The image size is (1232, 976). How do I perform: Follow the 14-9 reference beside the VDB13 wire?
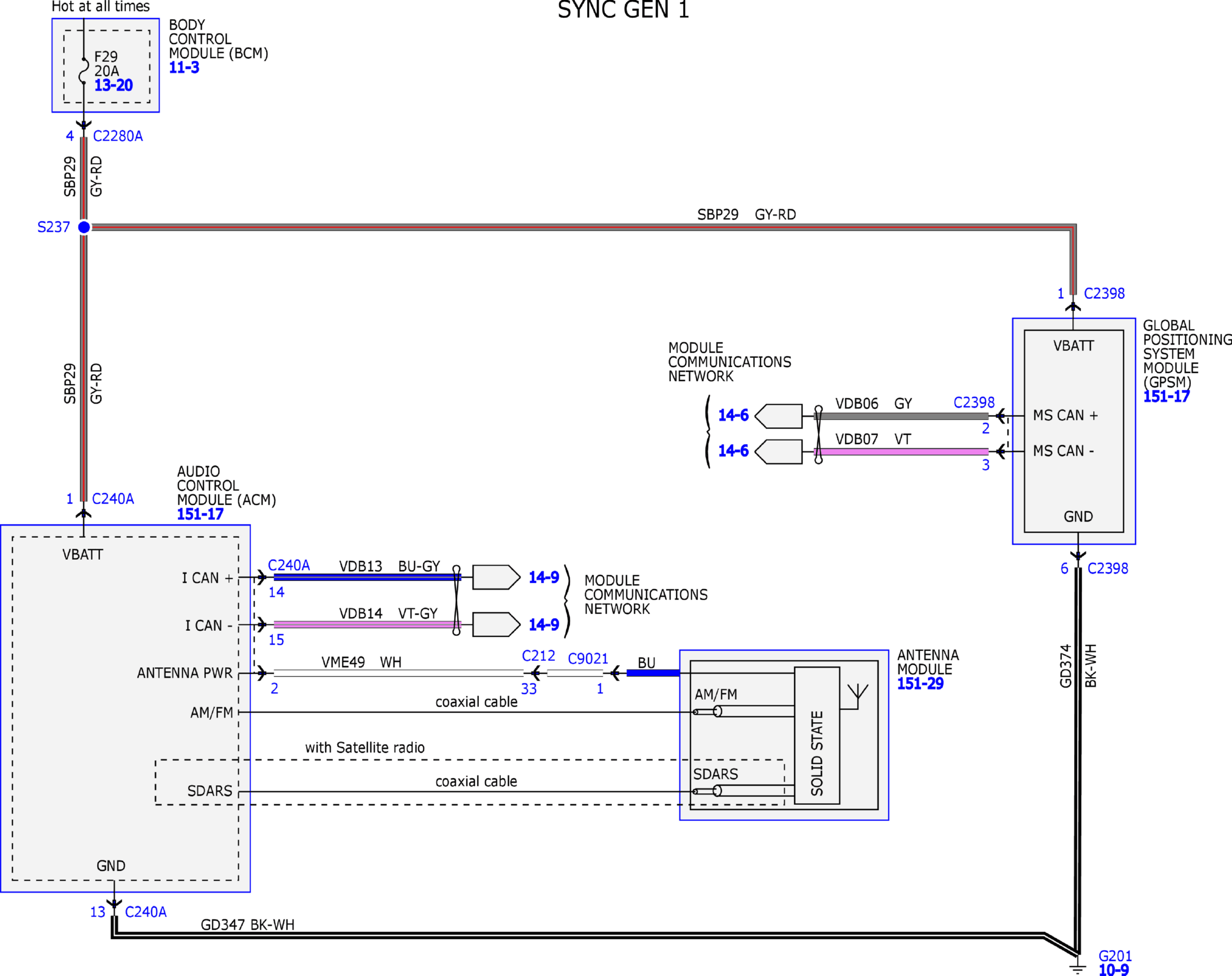[544, 577]
